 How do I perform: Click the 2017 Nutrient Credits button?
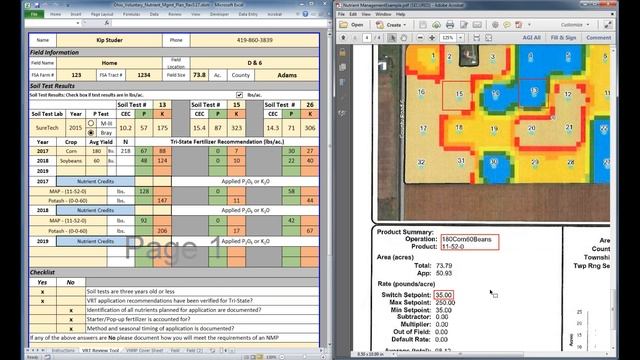click(x=96, y=181)
